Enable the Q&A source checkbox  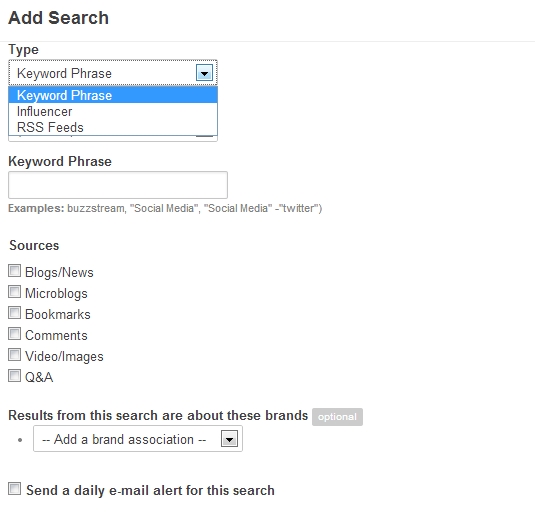coord(14,376)
